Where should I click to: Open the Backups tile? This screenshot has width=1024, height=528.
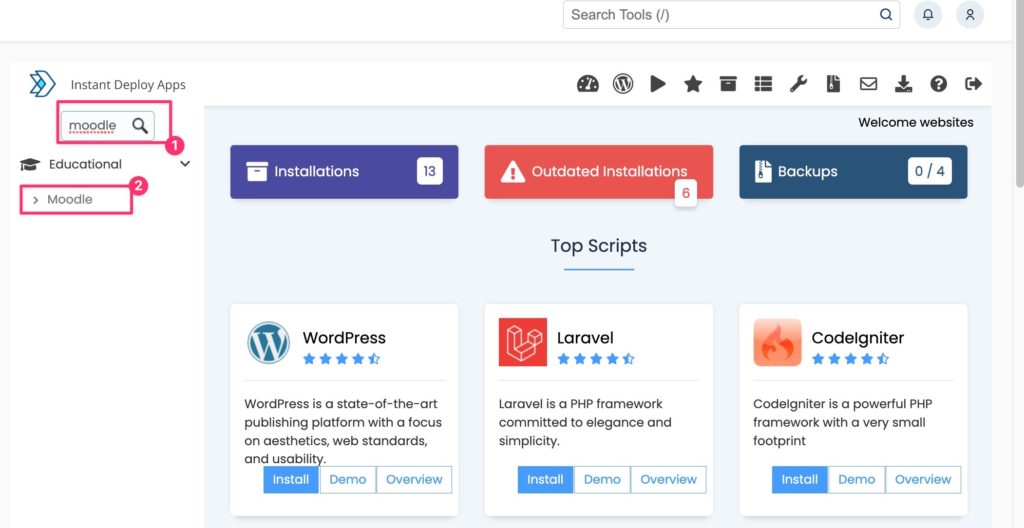pyautogui.click(x=853, y=172)
